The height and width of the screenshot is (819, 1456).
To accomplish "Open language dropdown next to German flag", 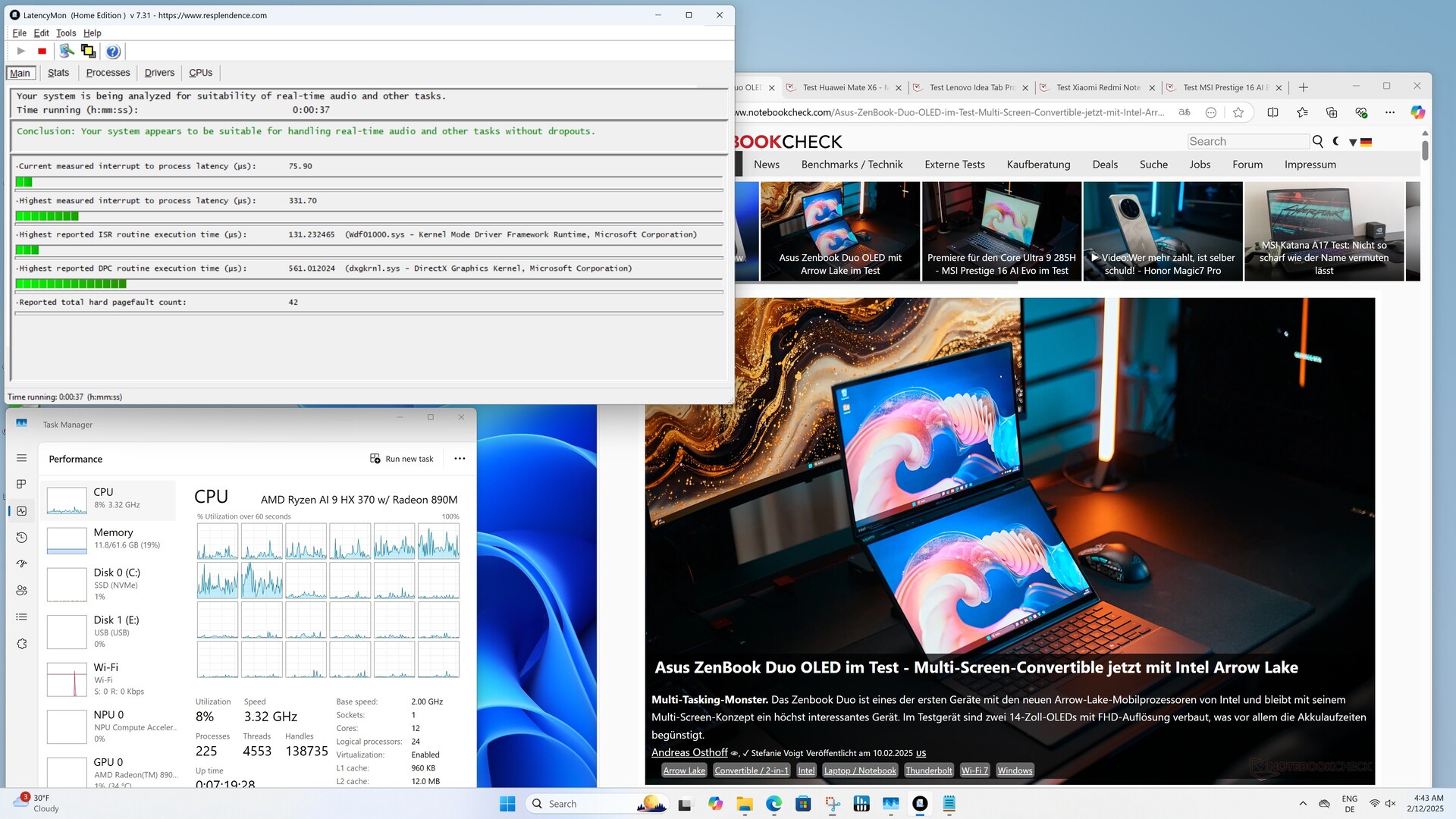I will pyautogui.click(x=1353, y=142).
